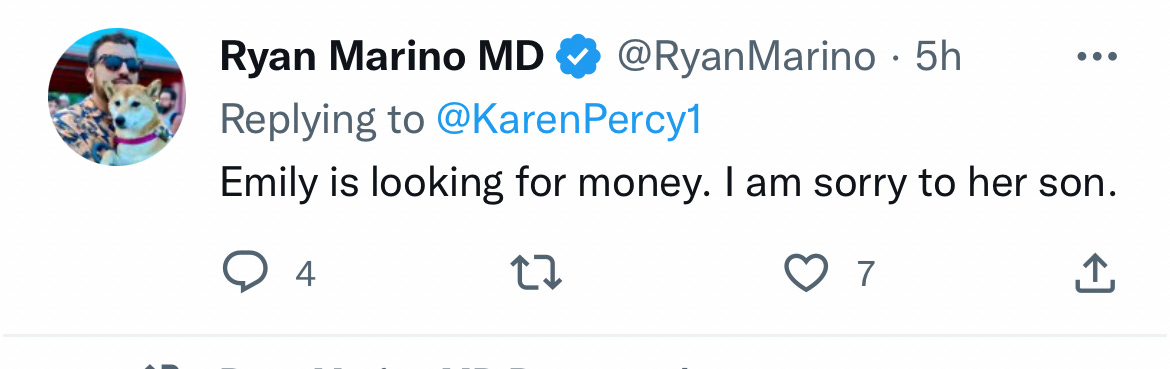Click the 5h timestamp for permalink

(938, 57)
